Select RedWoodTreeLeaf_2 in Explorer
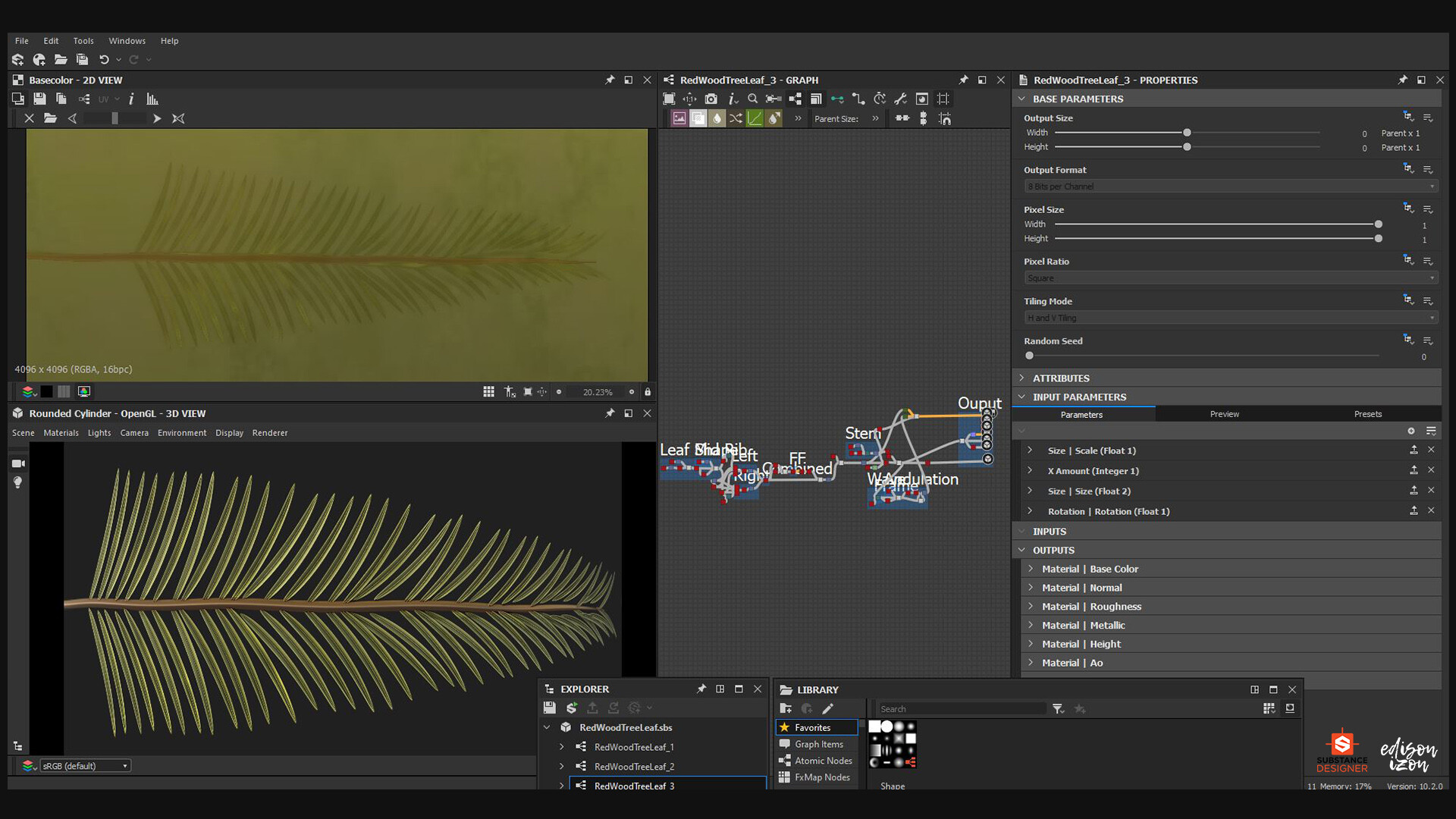Viewport: 1456px width, 819px height. 634,767
